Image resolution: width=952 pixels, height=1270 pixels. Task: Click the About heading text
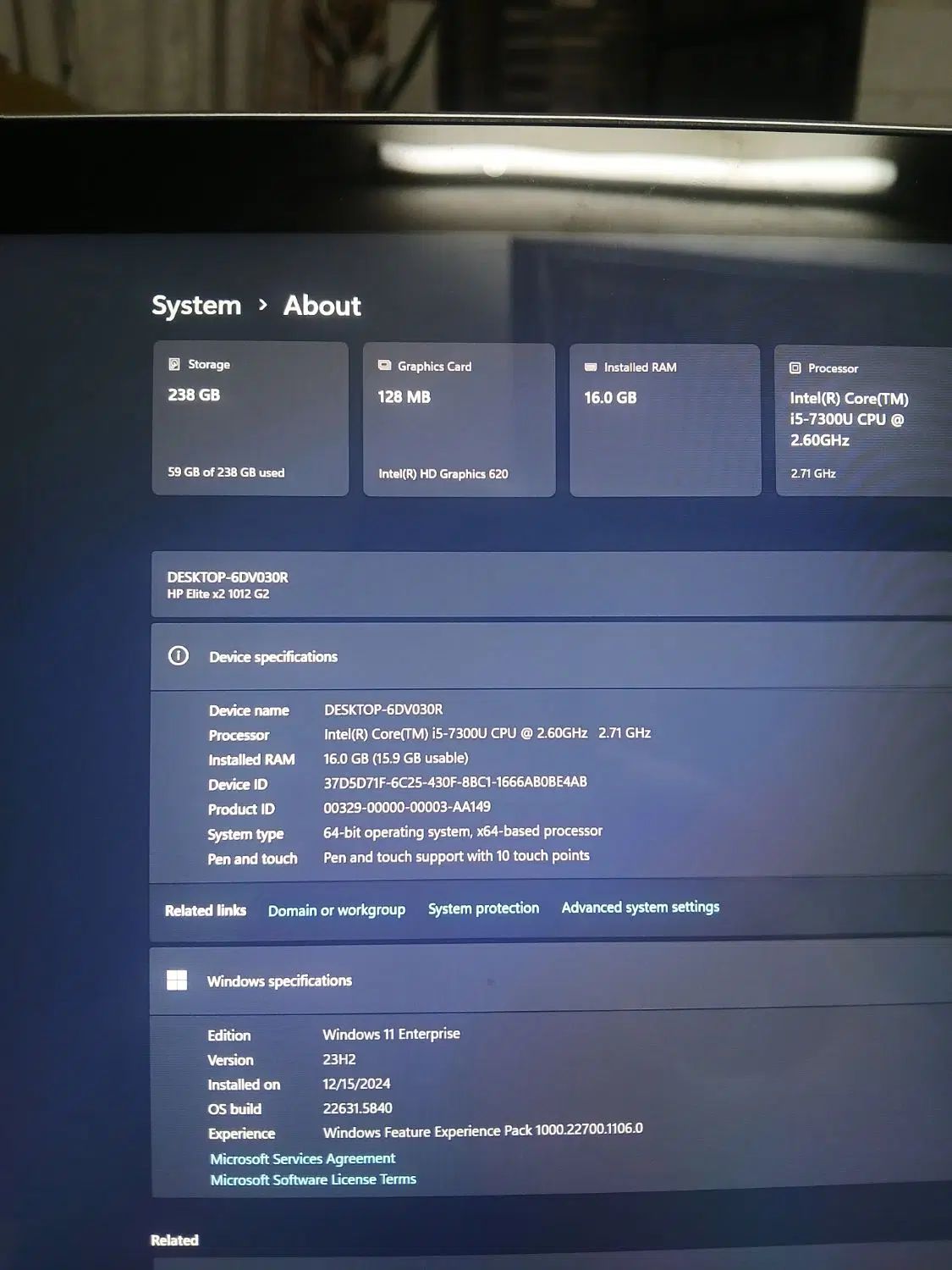322,306
